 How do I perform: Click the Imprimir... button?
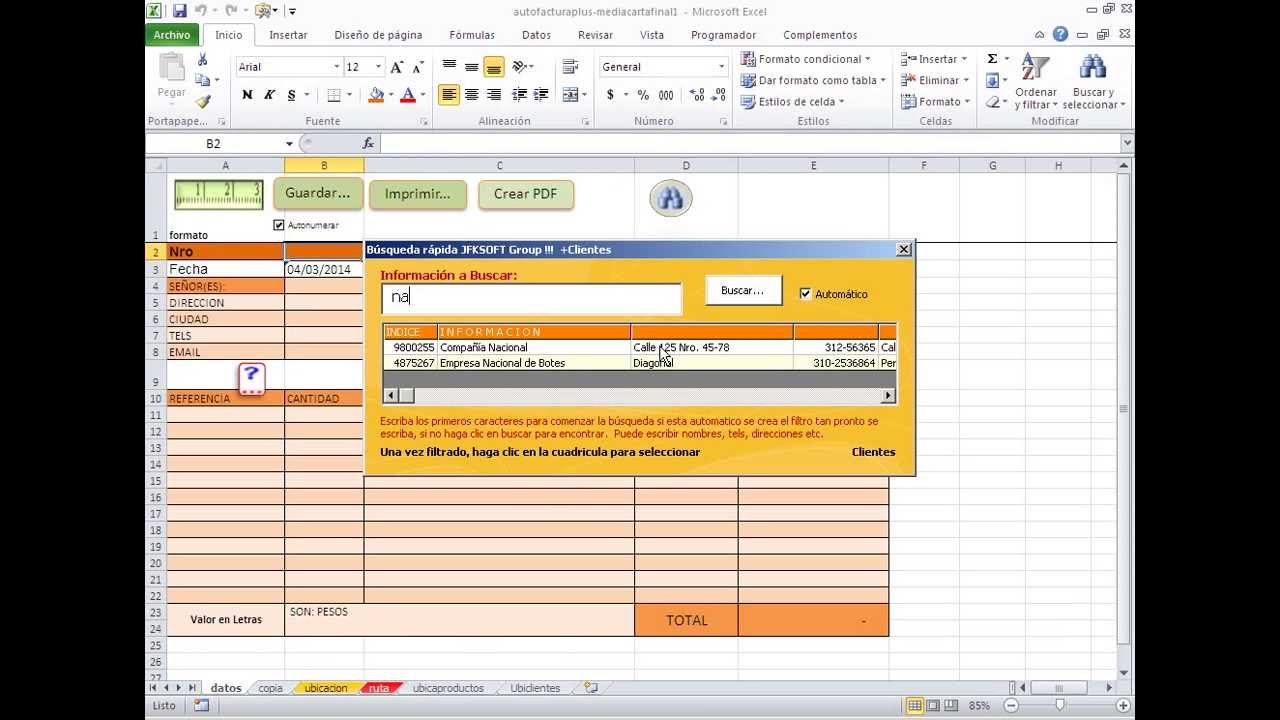(x=417, y=194)
